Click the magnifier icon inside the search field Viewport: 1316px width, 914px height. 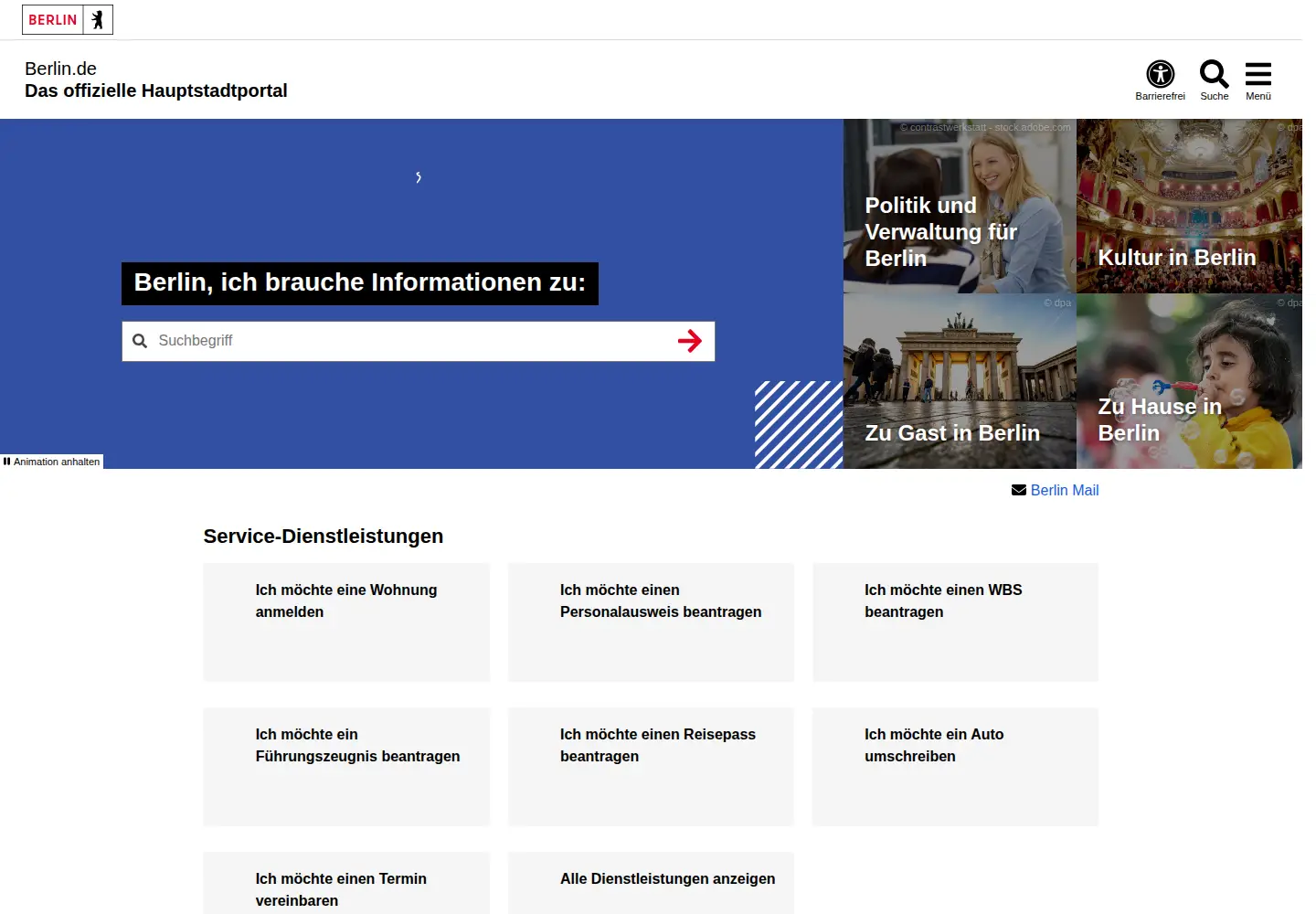140,341
